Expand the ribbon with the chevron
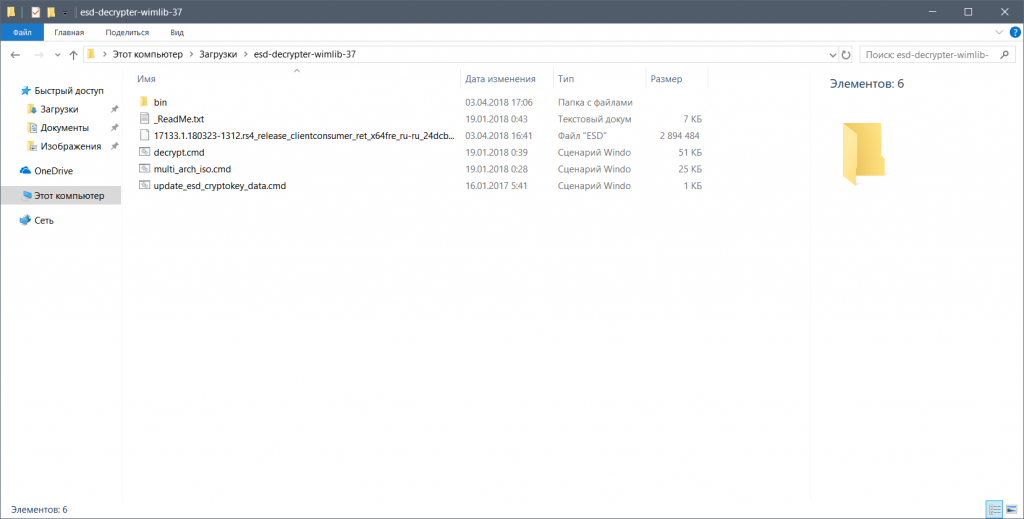Viewport: 1024px width, 519px height. pyautogui.click(x=1000, y=32)
